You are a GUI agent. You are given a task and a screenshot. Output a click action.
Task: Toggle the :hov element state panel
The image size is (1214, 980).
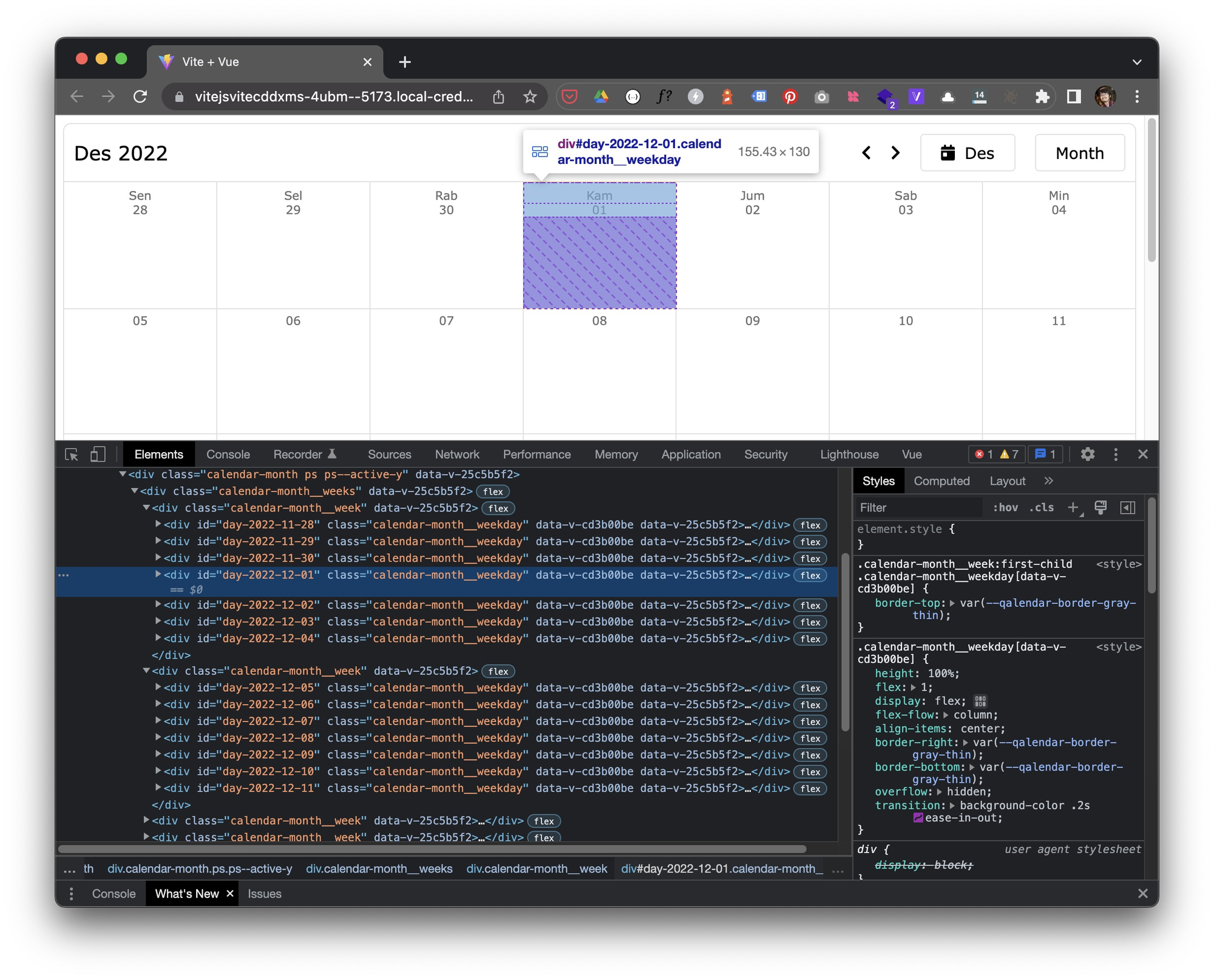(1005, 507)
